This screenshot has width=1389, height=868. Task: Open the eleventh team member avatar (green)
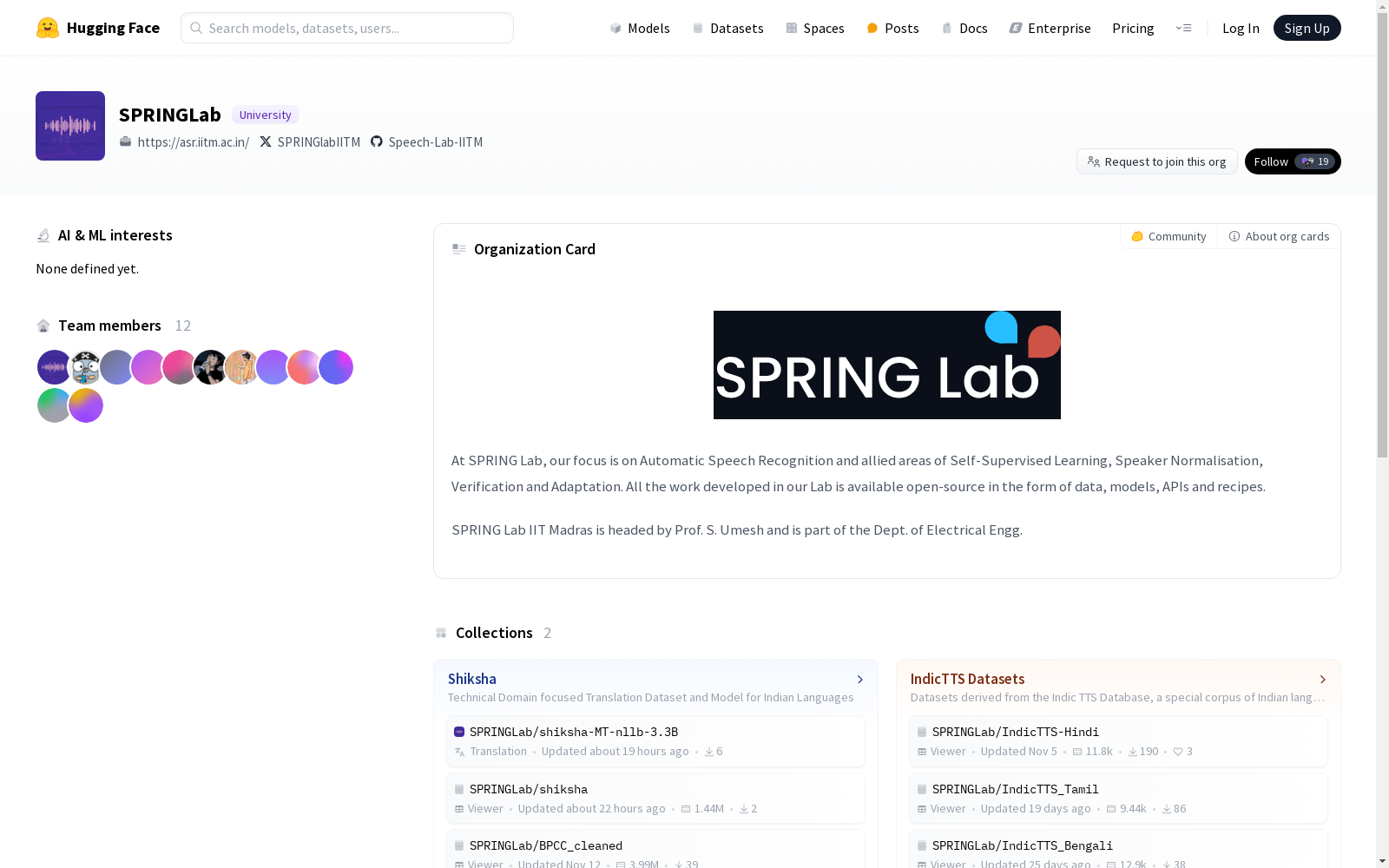point(54,405)
